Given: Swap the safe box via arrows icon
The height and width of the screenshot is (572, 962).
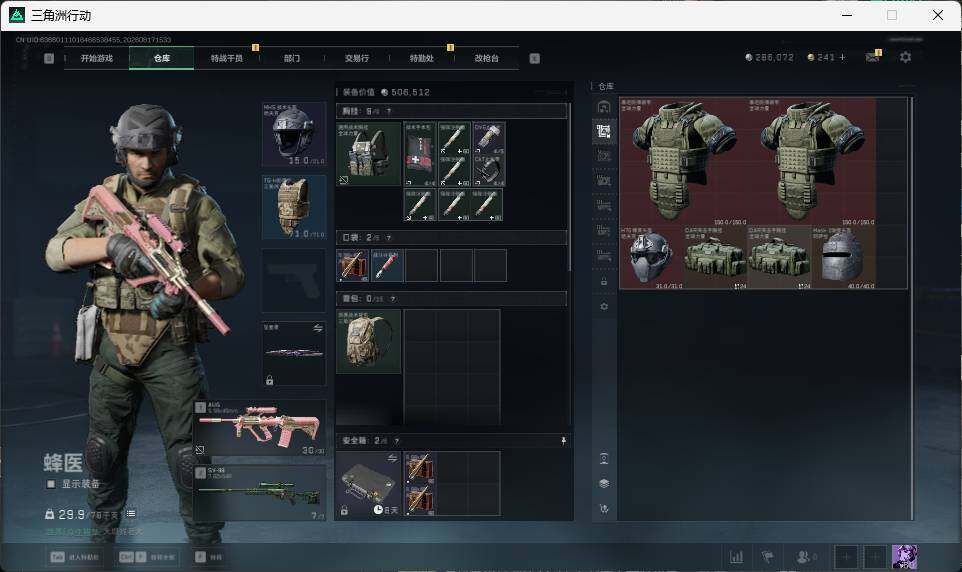Looking at the screenshot, I should (x=392, y=458).
